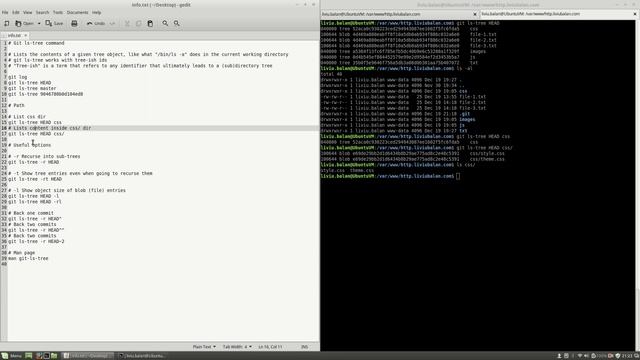Click the Print icon in gedit toolbar
This screenshot has height=360, width=640.
click(x=74, y=24)
